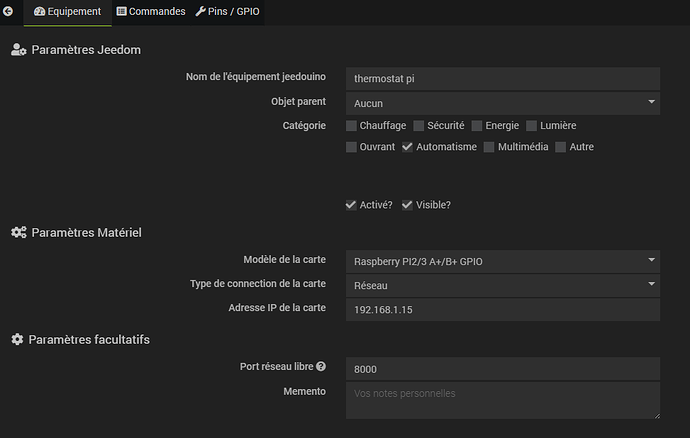Click the Paramètres Matériel gears icon
The image size is (690, 438).
pyautogui.click(x=18, y=233)
